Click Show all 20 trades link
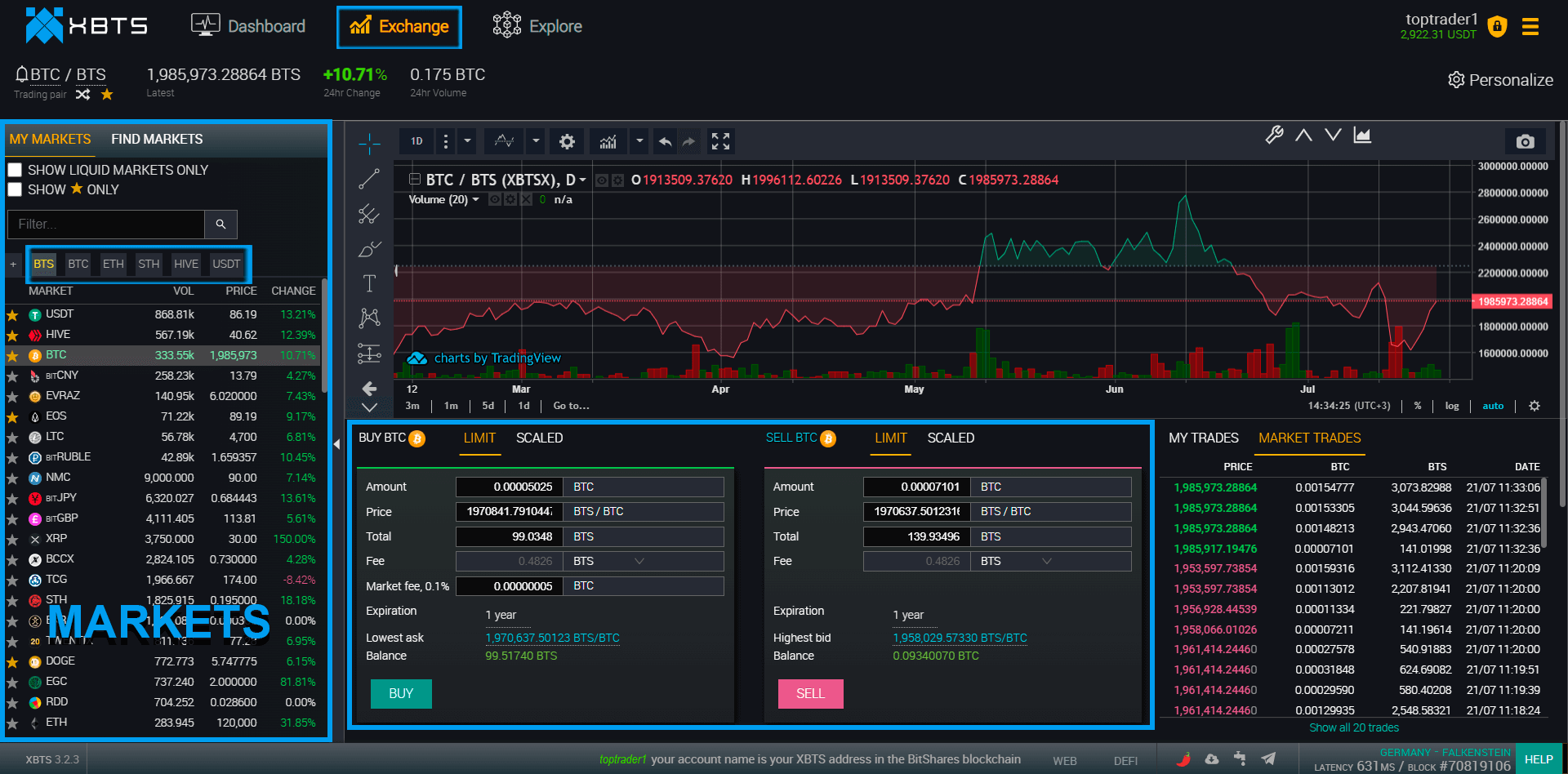The width and height of the screenshot is (1568, 774). [1354, 727]
